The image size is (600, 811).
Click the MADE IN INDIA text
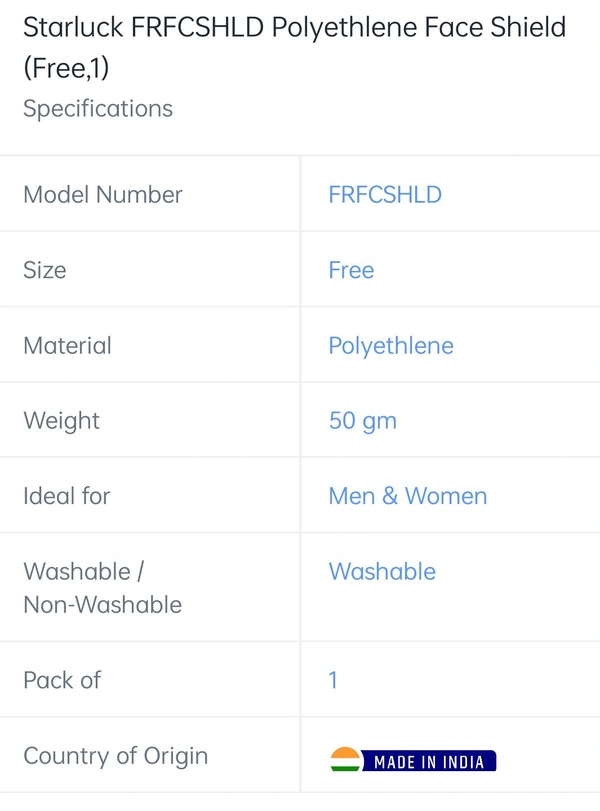pos(429,762)
